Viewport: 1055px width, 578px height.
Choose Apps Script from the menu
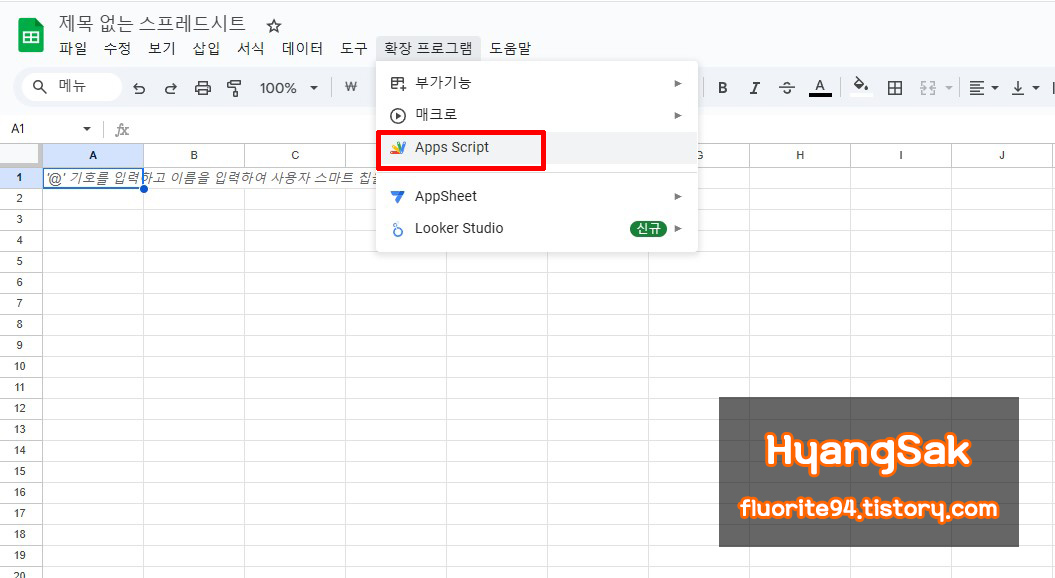537,148
